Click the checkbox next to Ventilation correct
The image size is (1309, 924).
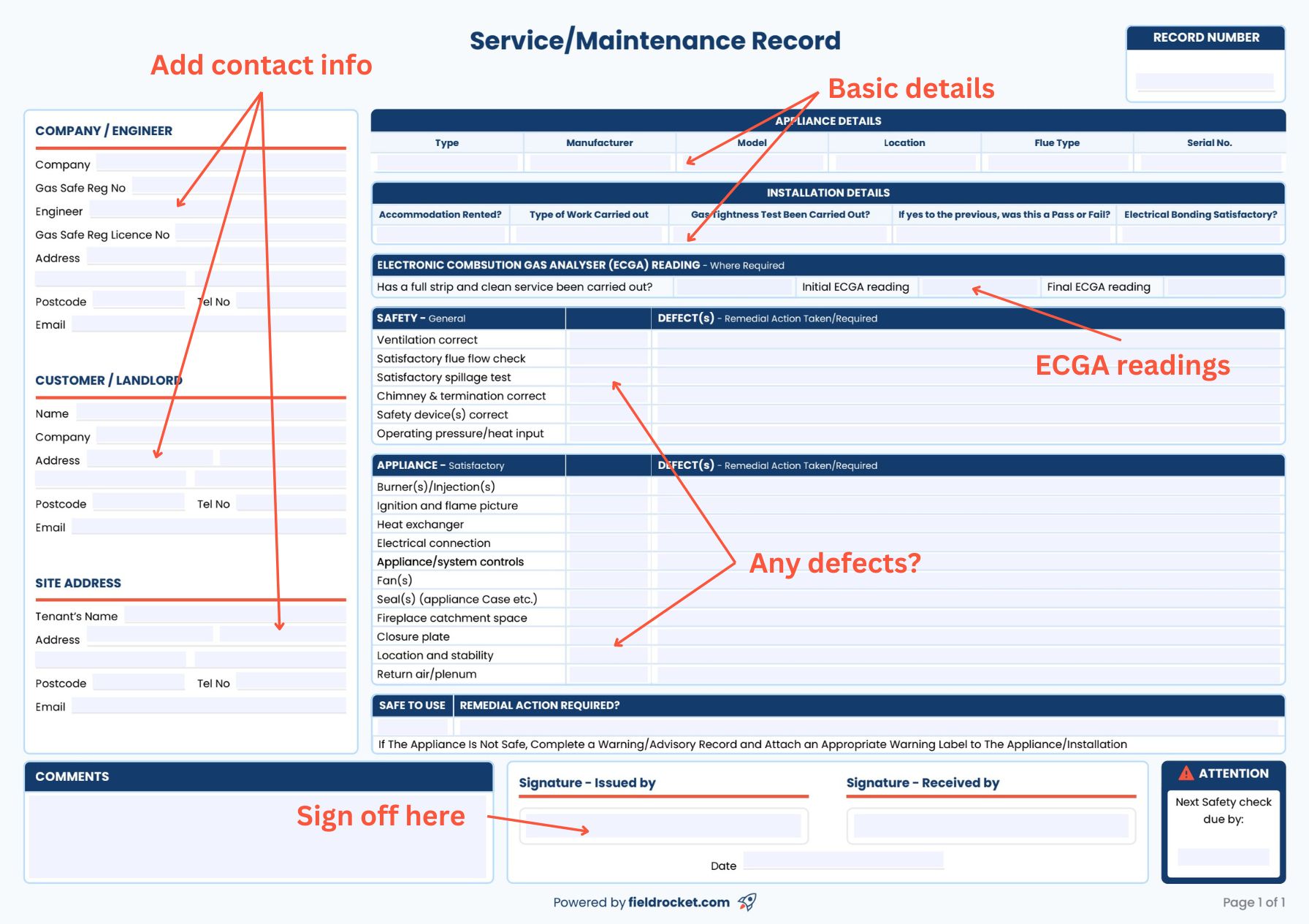point(608,338)
